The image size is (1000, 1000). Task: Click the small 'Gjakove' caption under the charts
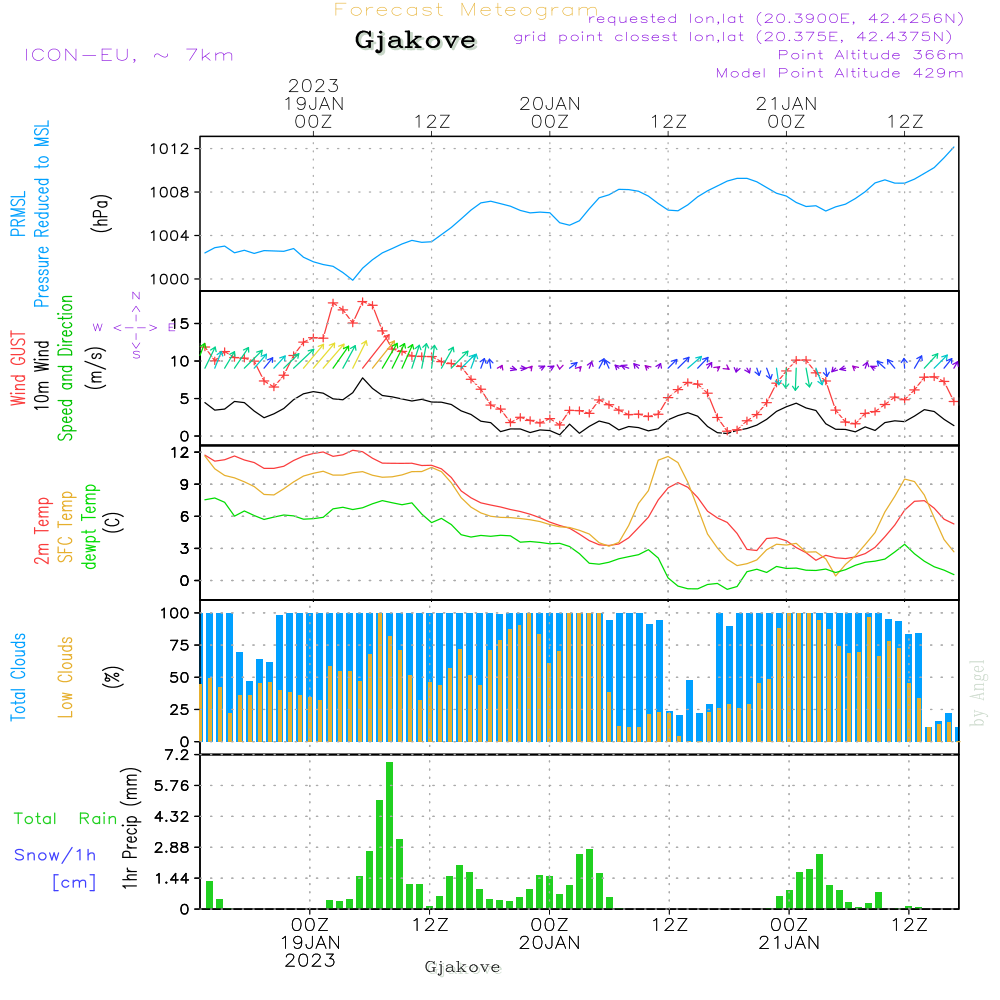462,967
